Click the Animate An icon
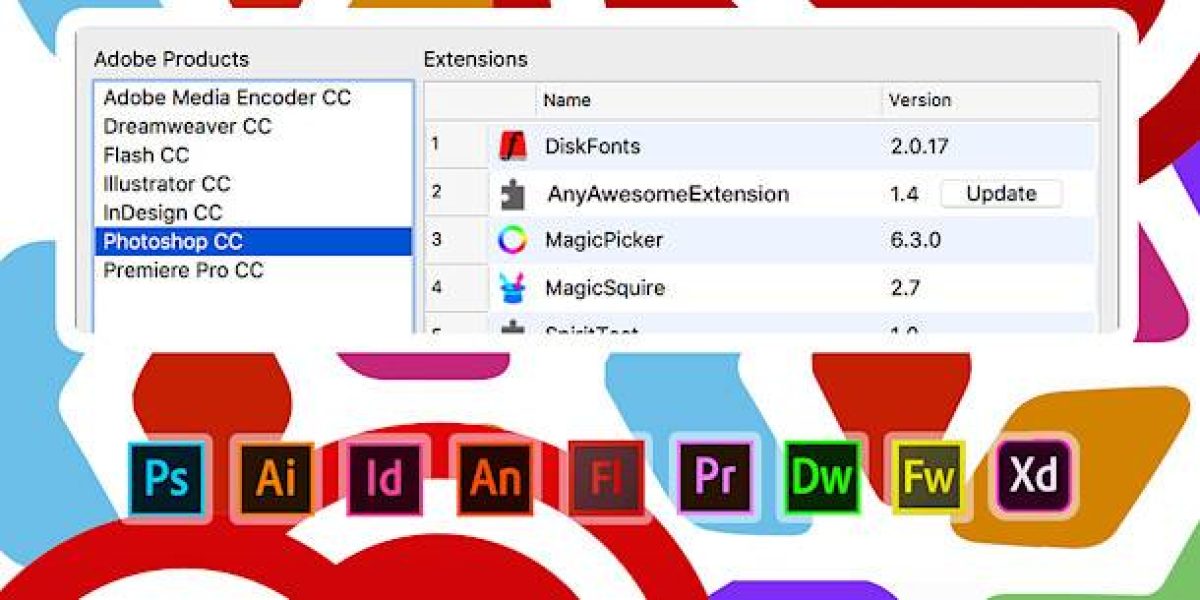This screenshot has height=600, width=1200. pyautogui.click(x=495, y=478)
